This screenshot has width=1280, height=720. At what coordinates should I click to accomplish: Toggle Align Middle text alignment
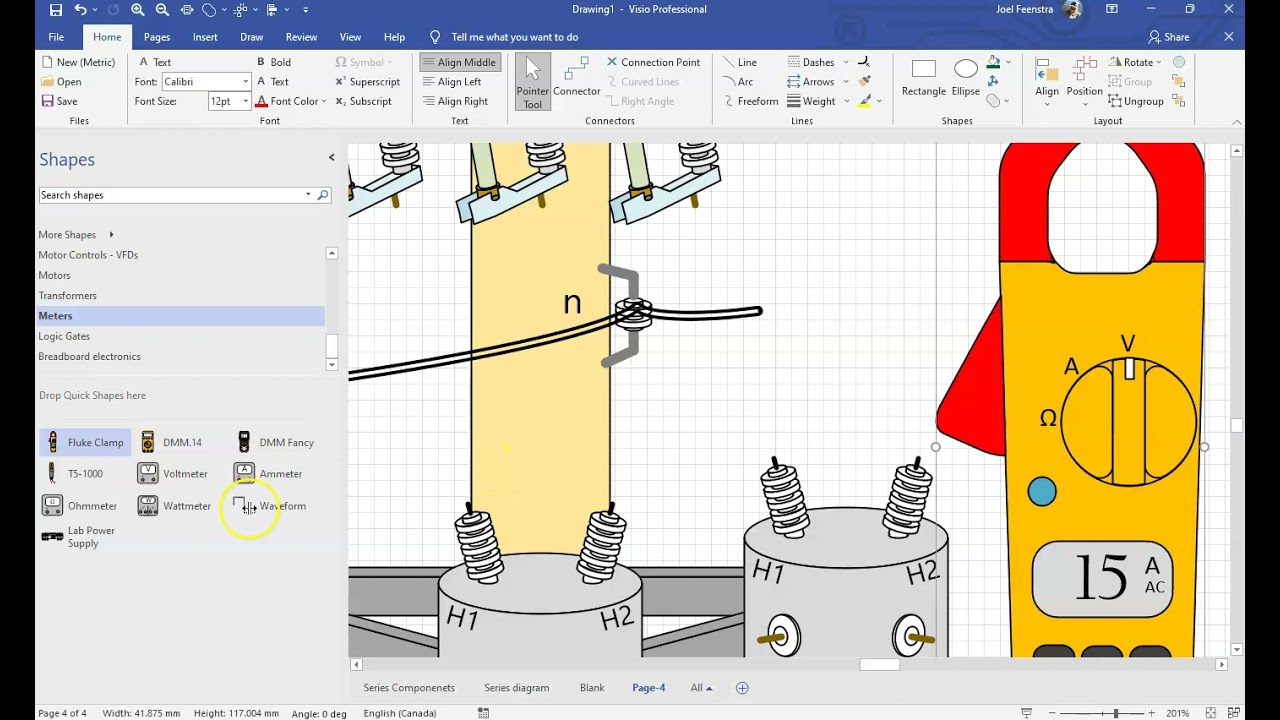pos(459,62)
